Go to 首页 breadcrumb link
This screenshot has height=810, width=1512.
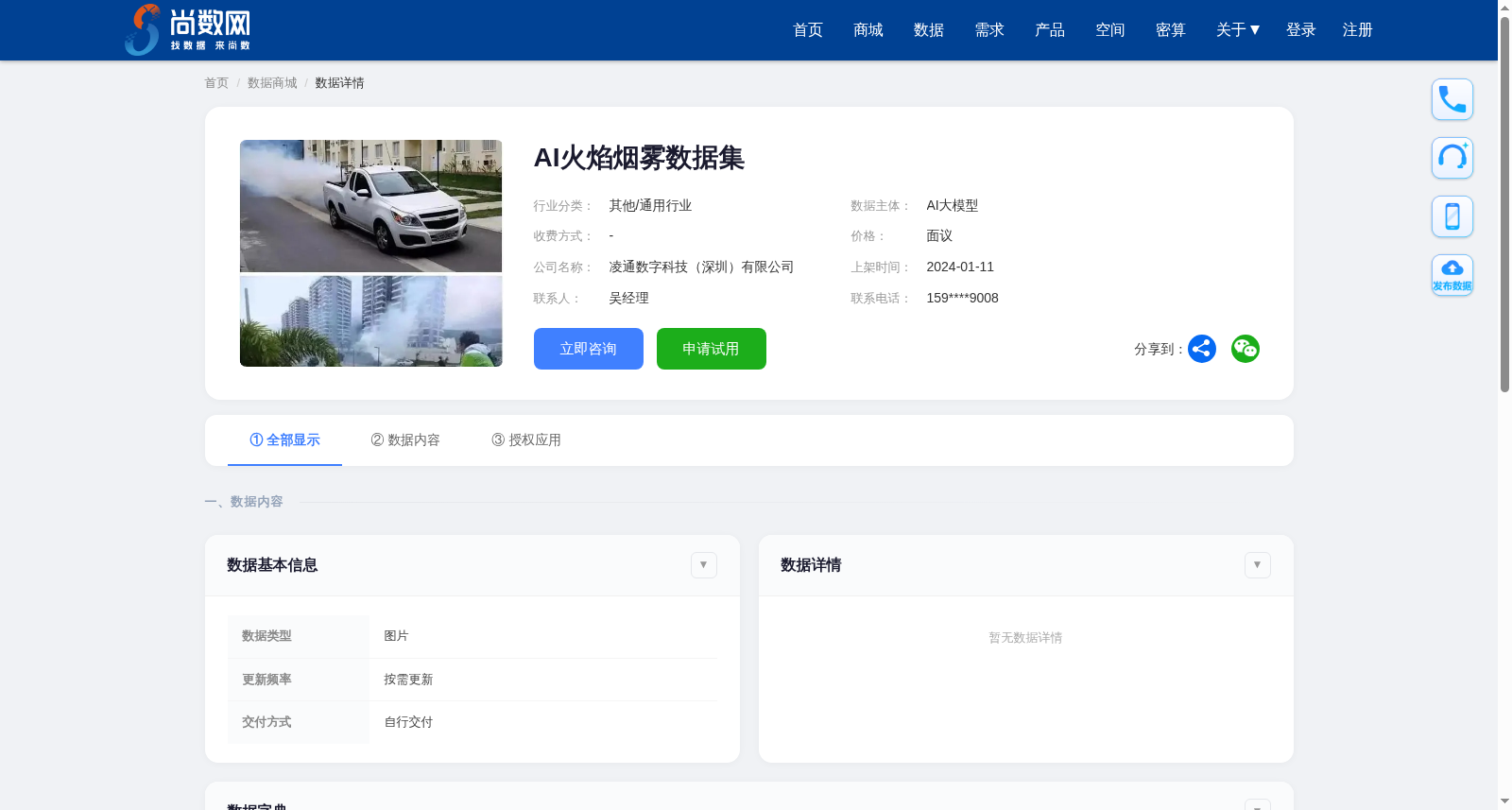pyautogui.click(x=216, y=83)
